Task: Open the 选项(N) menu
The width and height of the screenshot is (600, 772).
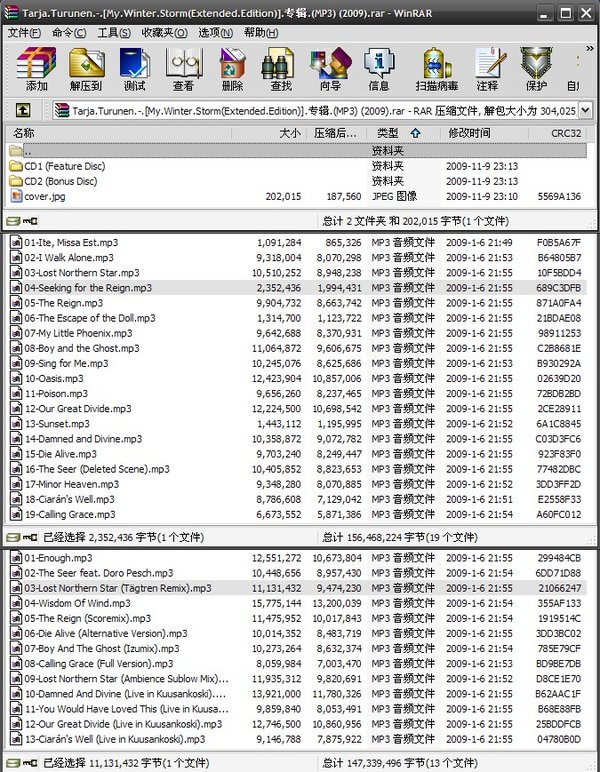Action: click(x=216, y=33)
